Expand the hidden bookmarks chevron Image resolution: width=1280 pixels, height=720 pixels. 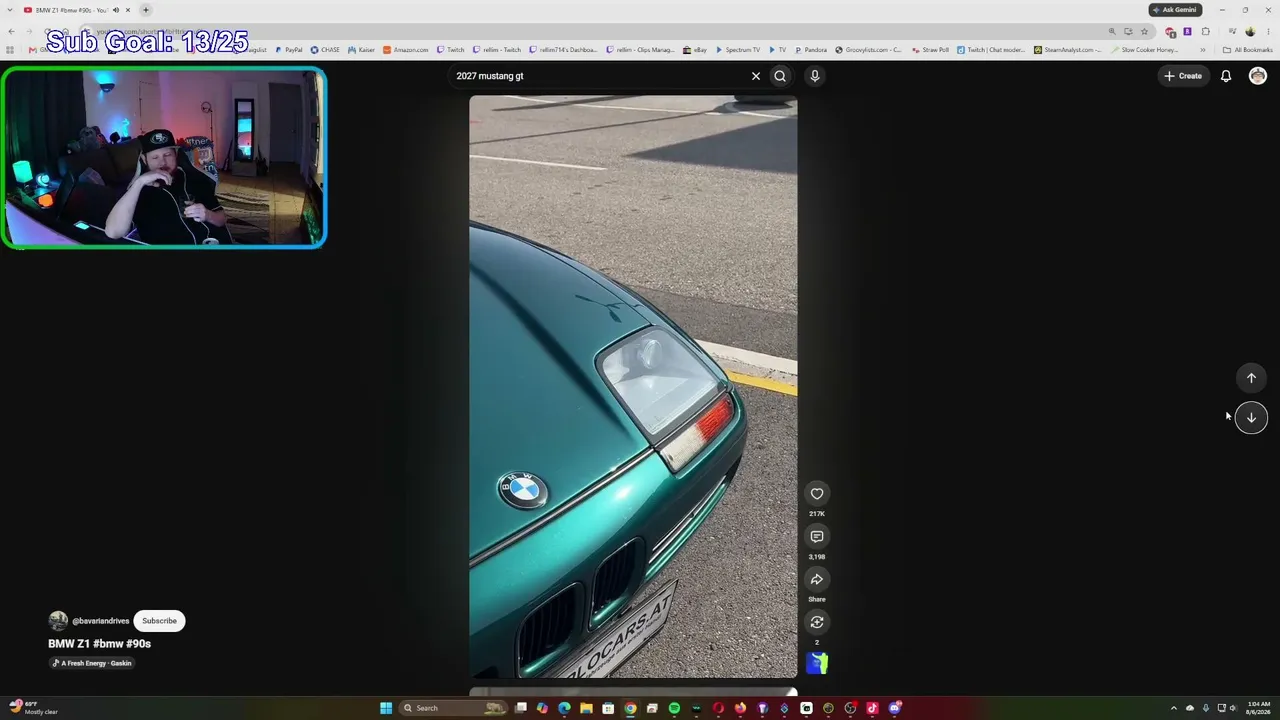click(1203, 49)
